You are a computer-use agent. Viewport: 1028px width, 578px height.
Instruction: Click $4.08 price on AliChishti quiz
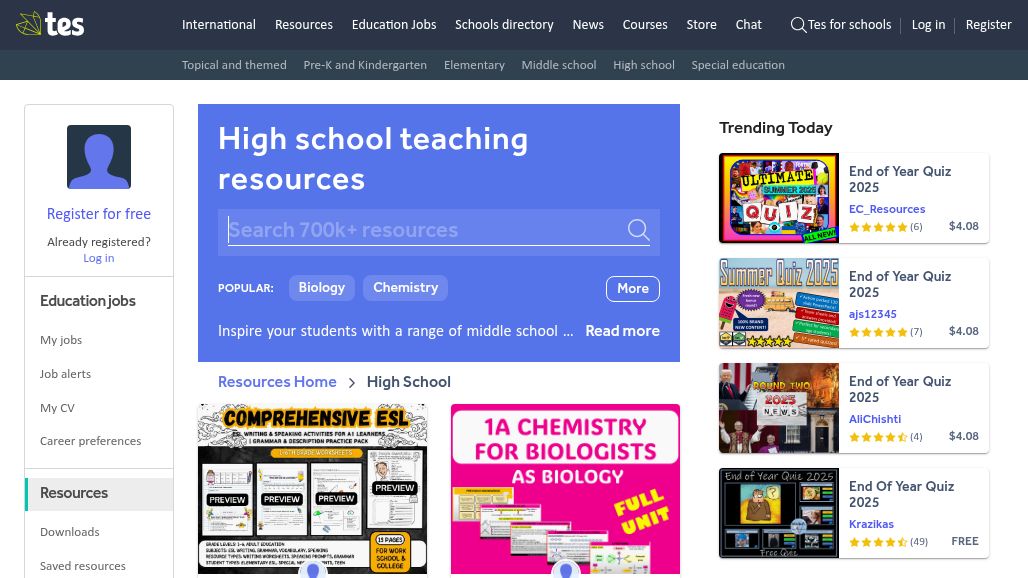pos(964,436)
